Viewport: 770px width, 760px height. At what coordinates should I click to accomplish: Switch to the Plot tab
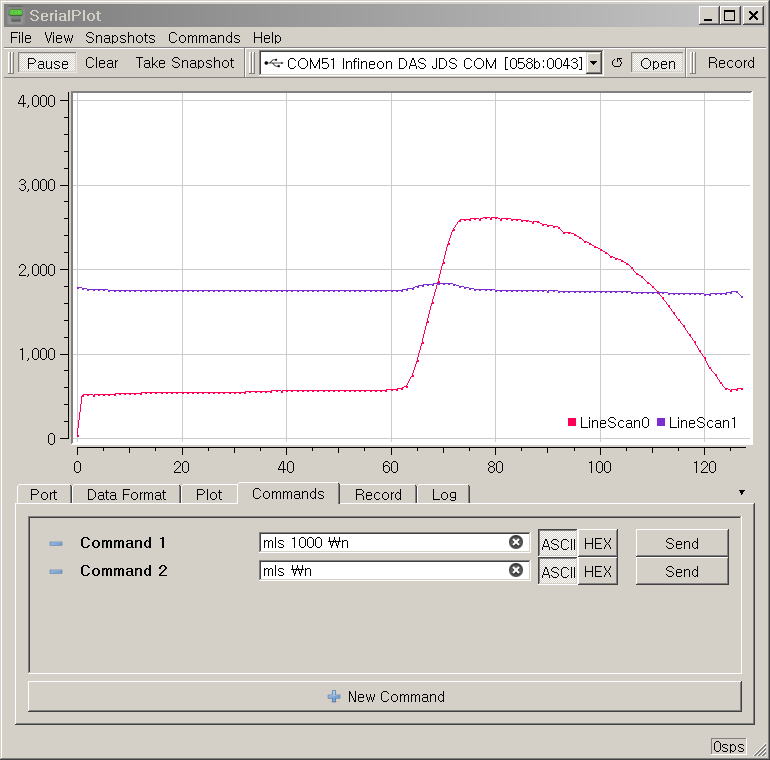click(209, 494)
